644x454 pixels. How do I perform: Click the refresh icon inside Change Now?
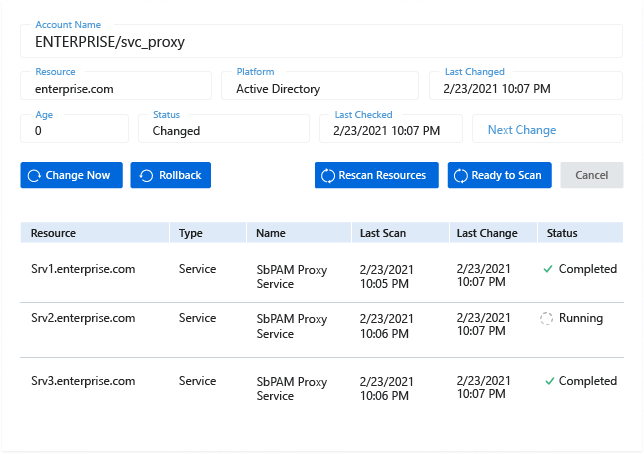[34, 176]
